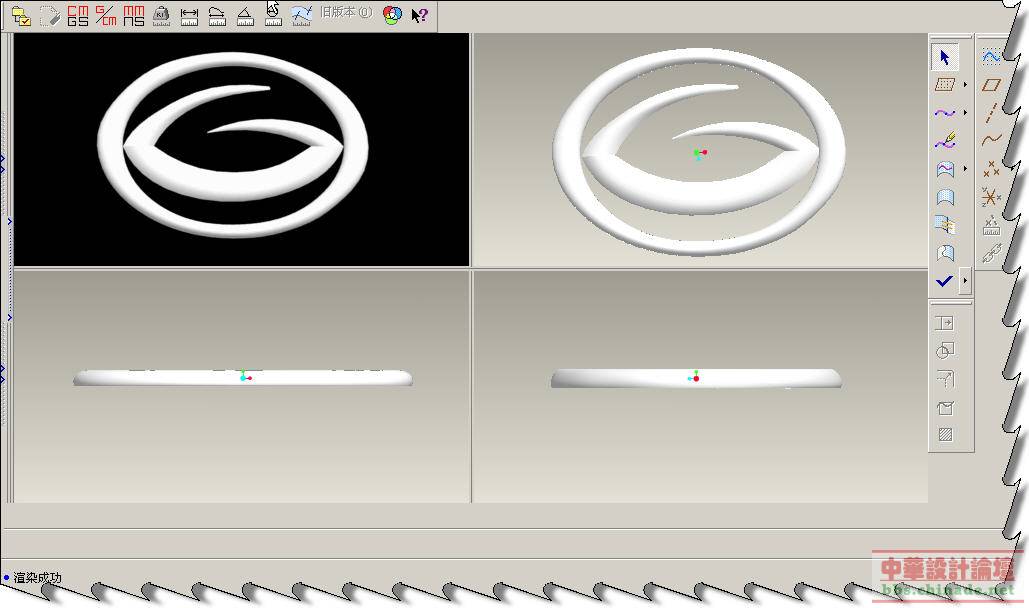Select the edit curve tool

pyautogui.click(x=944, y=141)
